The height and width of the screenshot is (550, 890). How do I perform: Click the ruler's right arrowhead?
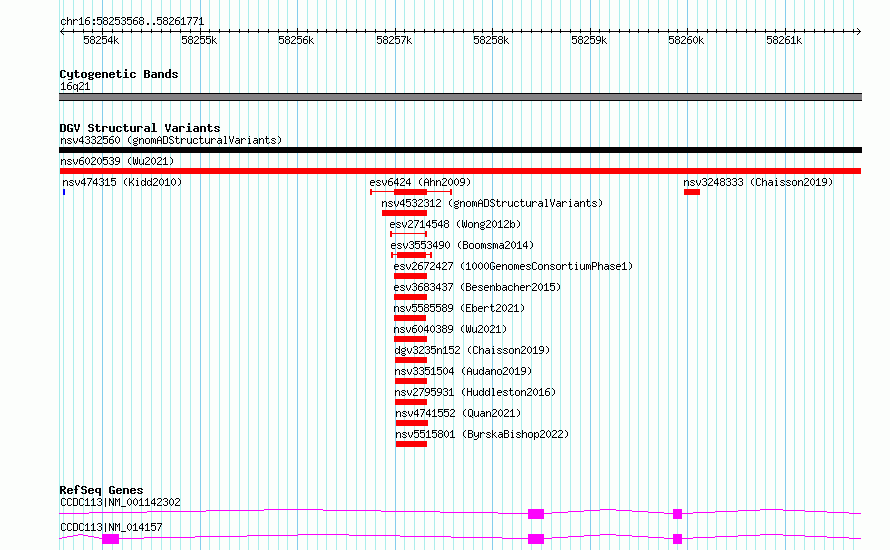(859, 32)
